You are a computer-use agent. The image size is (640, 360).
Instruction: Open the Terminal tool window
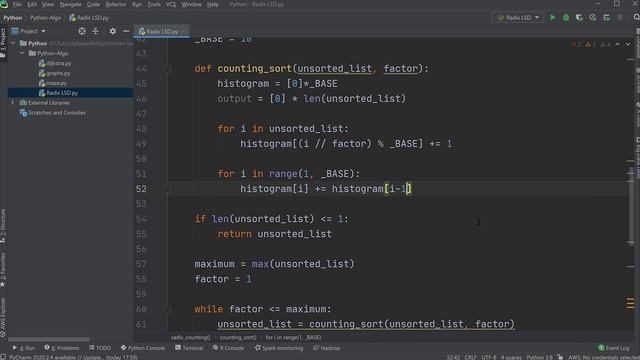coord(189,348)
